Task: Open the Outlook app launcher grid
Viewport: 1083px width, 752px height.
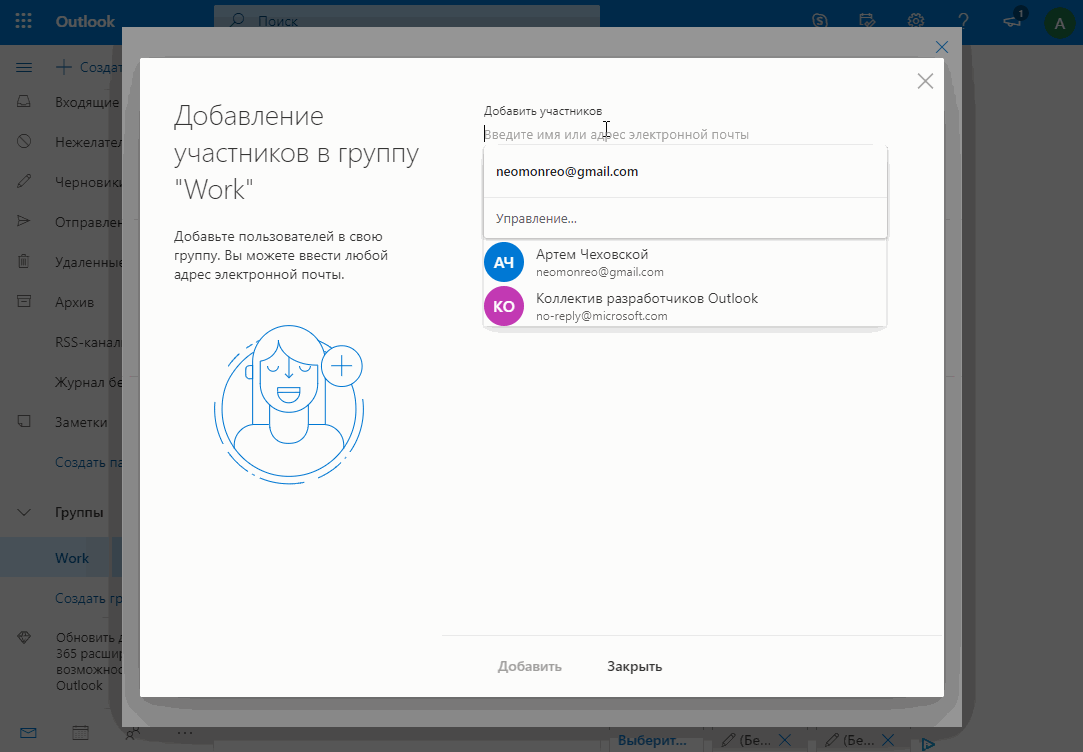Action: click(23, 21)
